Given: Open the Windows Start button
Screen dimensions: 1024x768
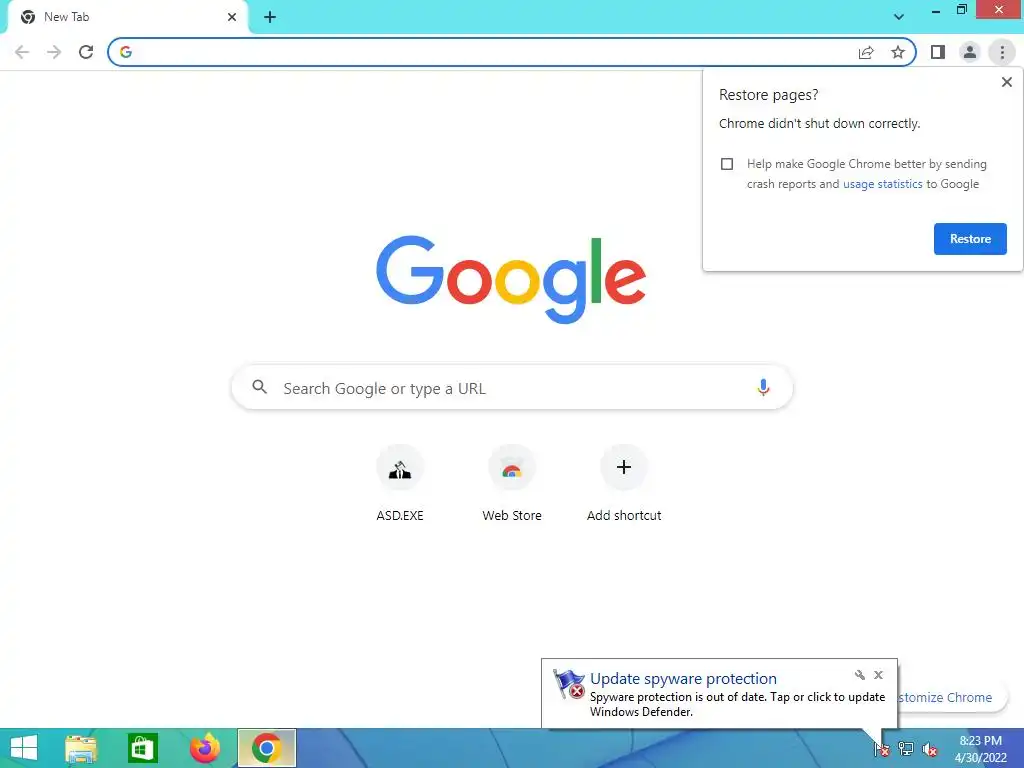Looking at the screenshot, I should (x=24, y=748).
